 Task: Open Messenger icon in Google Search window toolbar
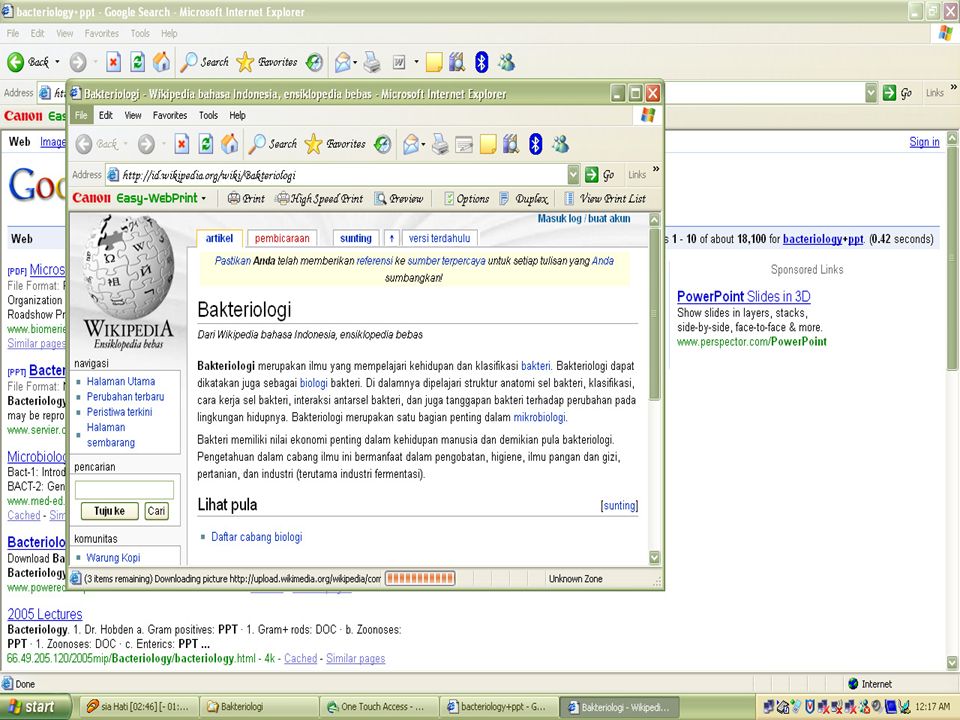point(506,62)
